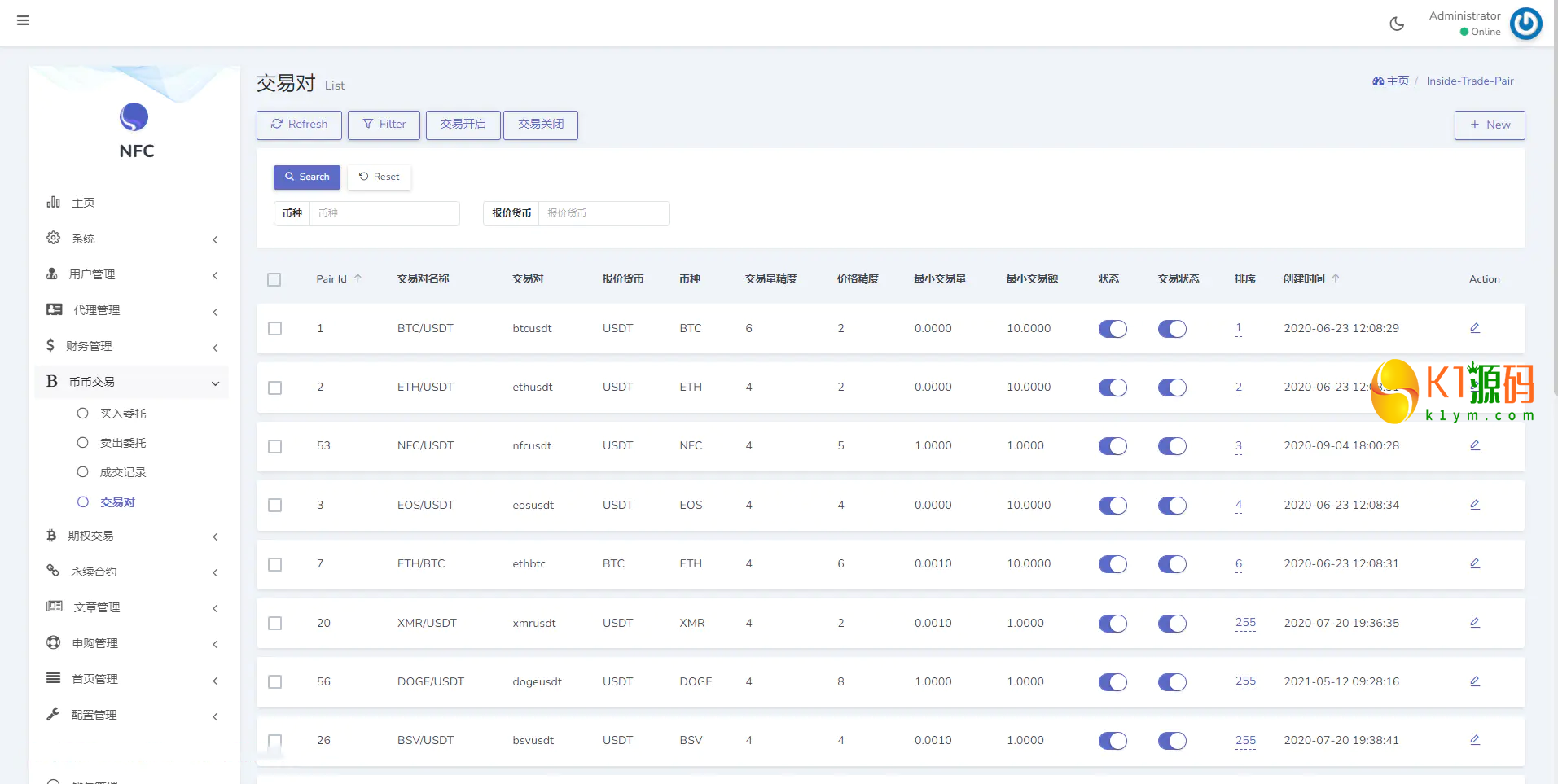Create a New trade pair
The height and width of the screenshot is (784, 1558).
pyautogui.click(x=1490, y=125)
